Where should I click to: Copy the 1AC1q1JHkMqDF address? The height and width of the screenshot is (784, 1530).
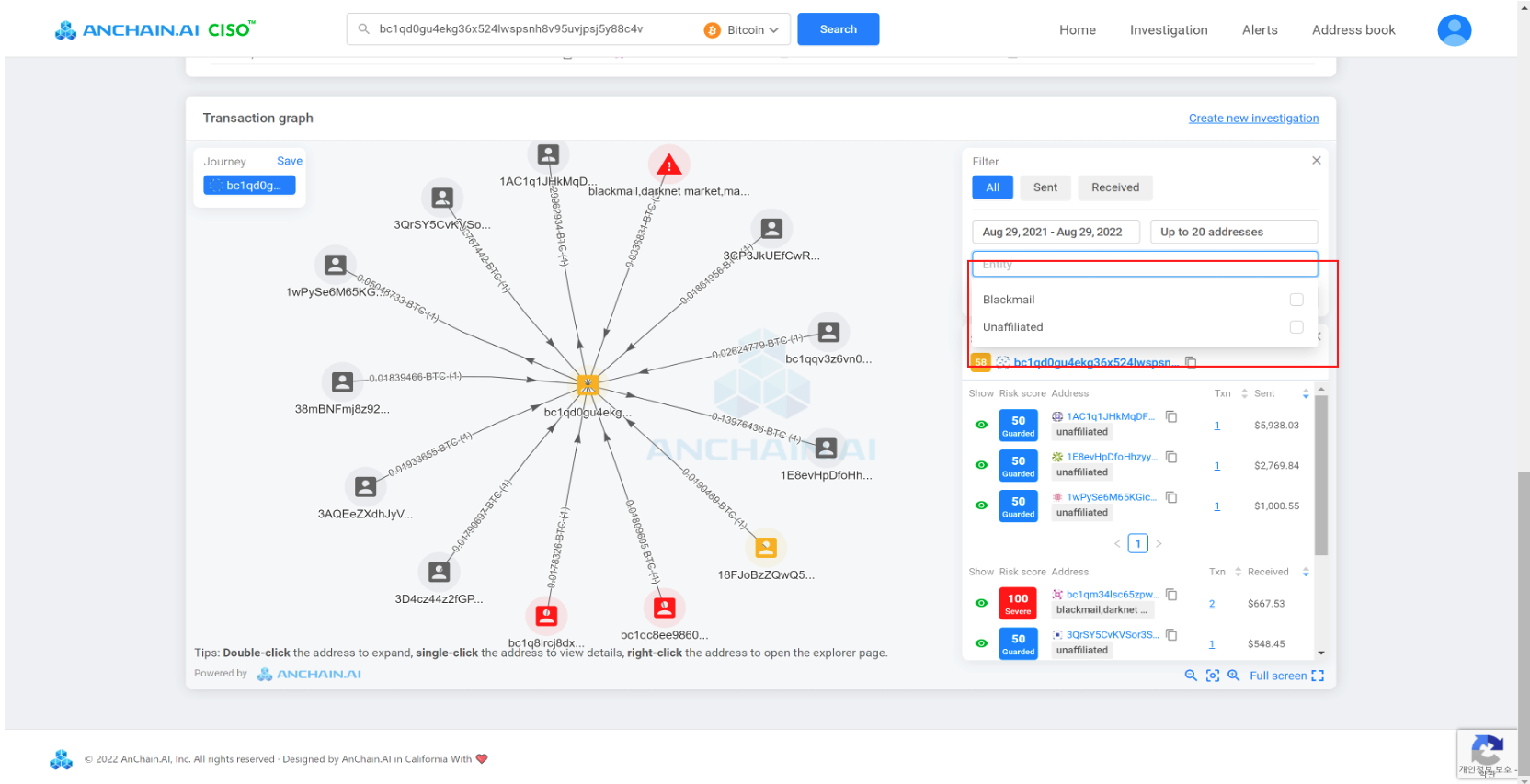[1171, 416]
